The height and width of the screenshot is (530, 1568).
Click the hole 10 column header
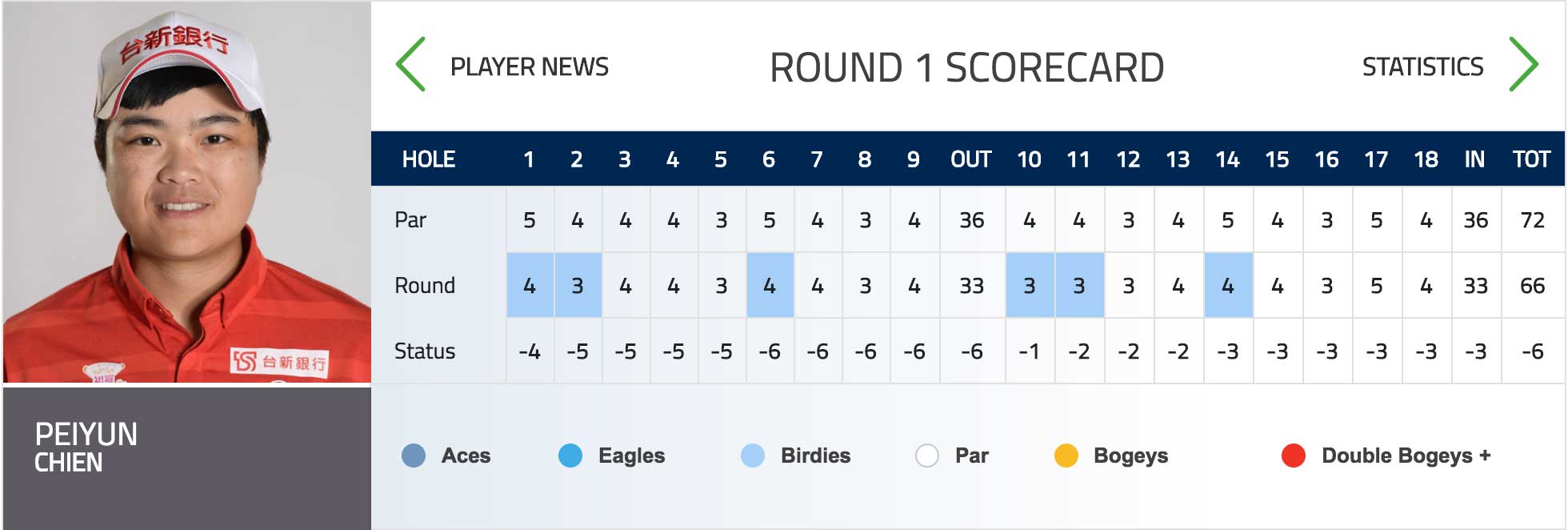(x=1030, y=159)
